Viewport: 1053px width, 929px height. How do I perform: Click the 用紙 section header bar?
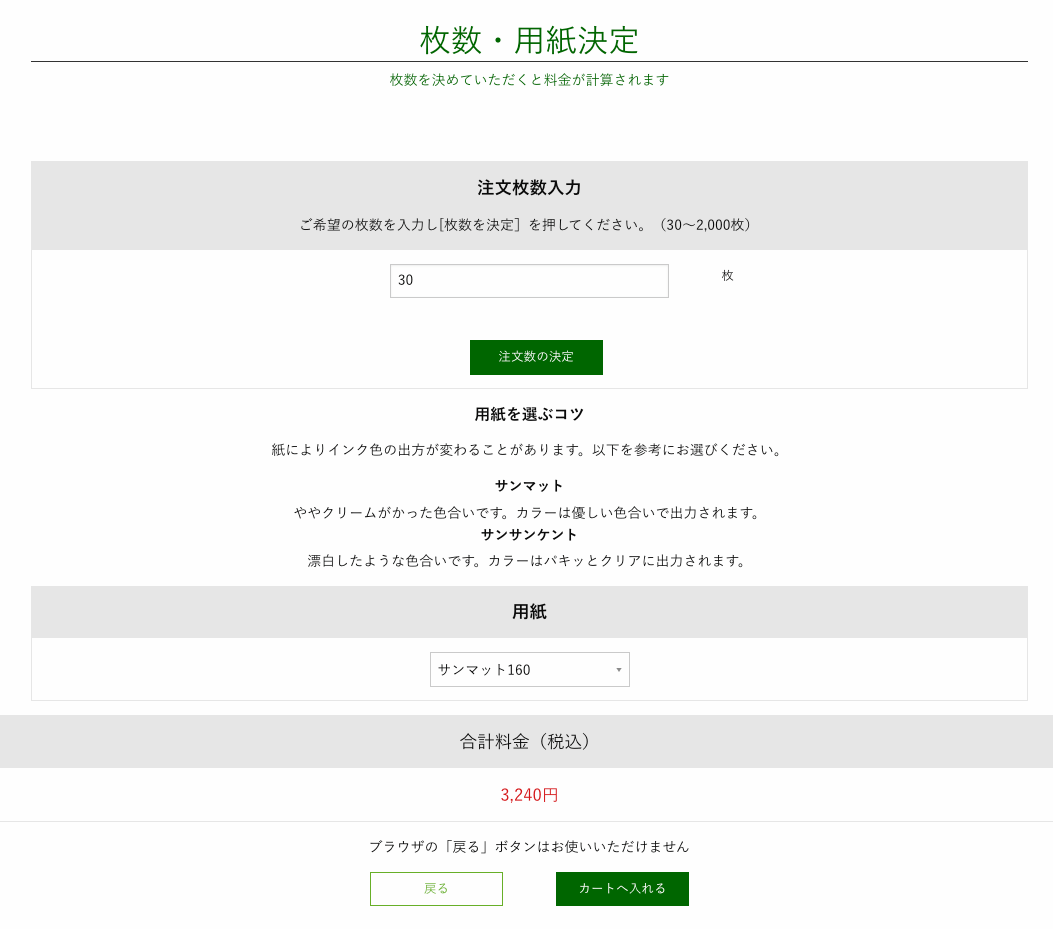point(529,612)
